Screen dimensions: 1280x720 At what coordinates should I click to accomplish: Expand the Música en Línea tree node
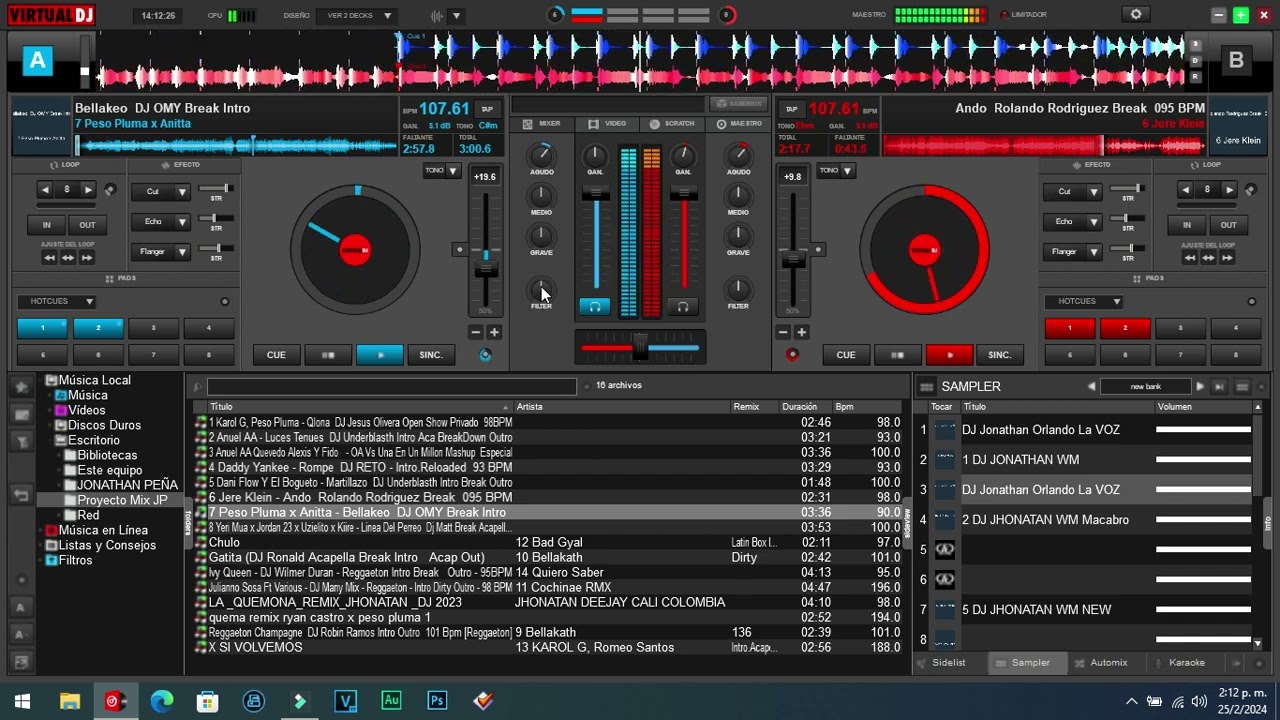tap(41, 530)
